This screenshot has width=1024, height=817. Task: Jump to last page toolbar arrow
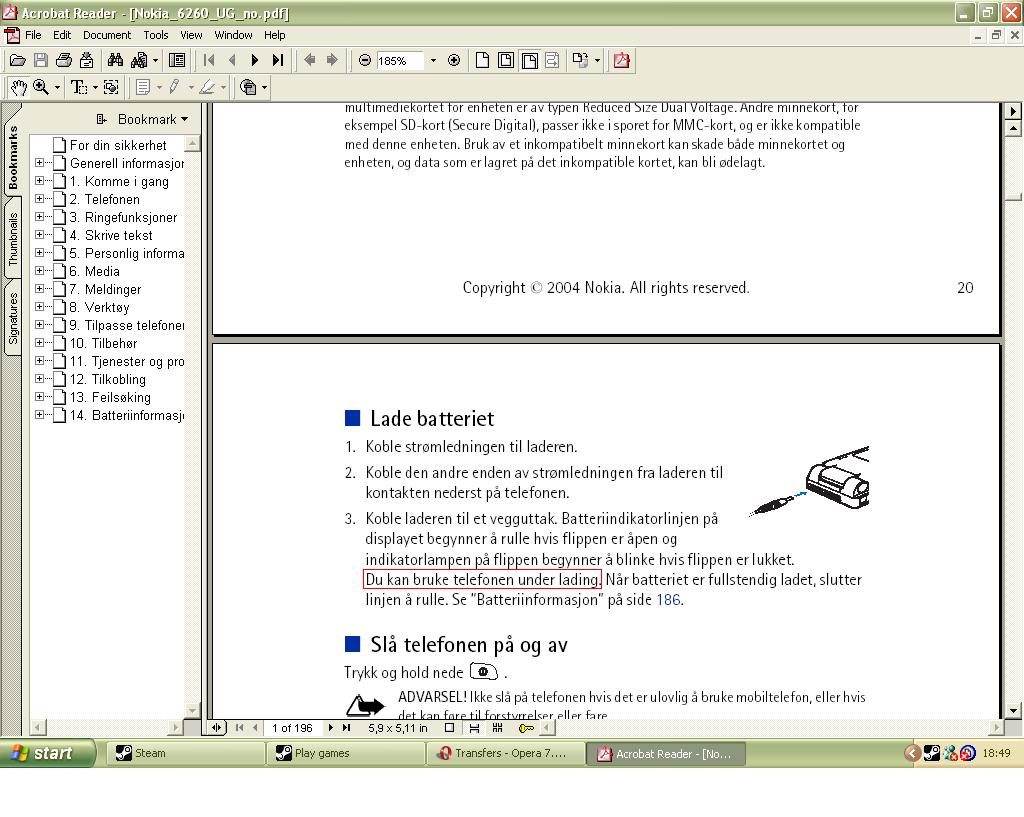pos(278,61)
